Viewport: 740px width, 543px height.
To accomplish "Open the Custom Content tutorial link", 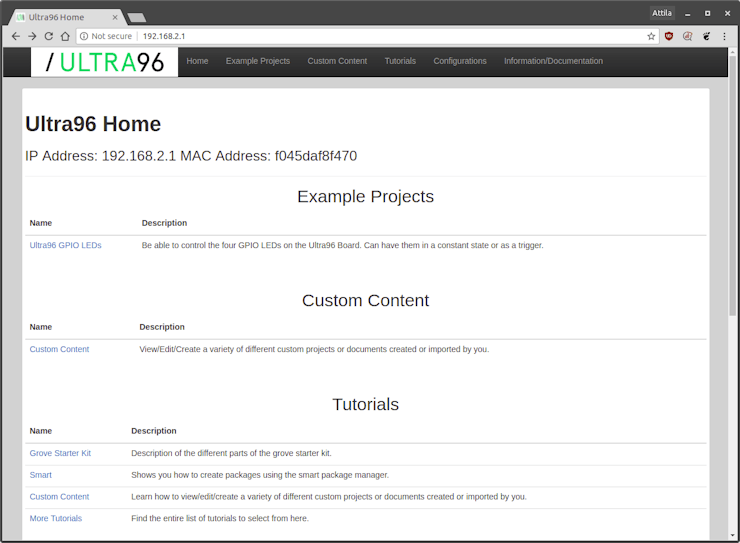I will tap(59, 496).
